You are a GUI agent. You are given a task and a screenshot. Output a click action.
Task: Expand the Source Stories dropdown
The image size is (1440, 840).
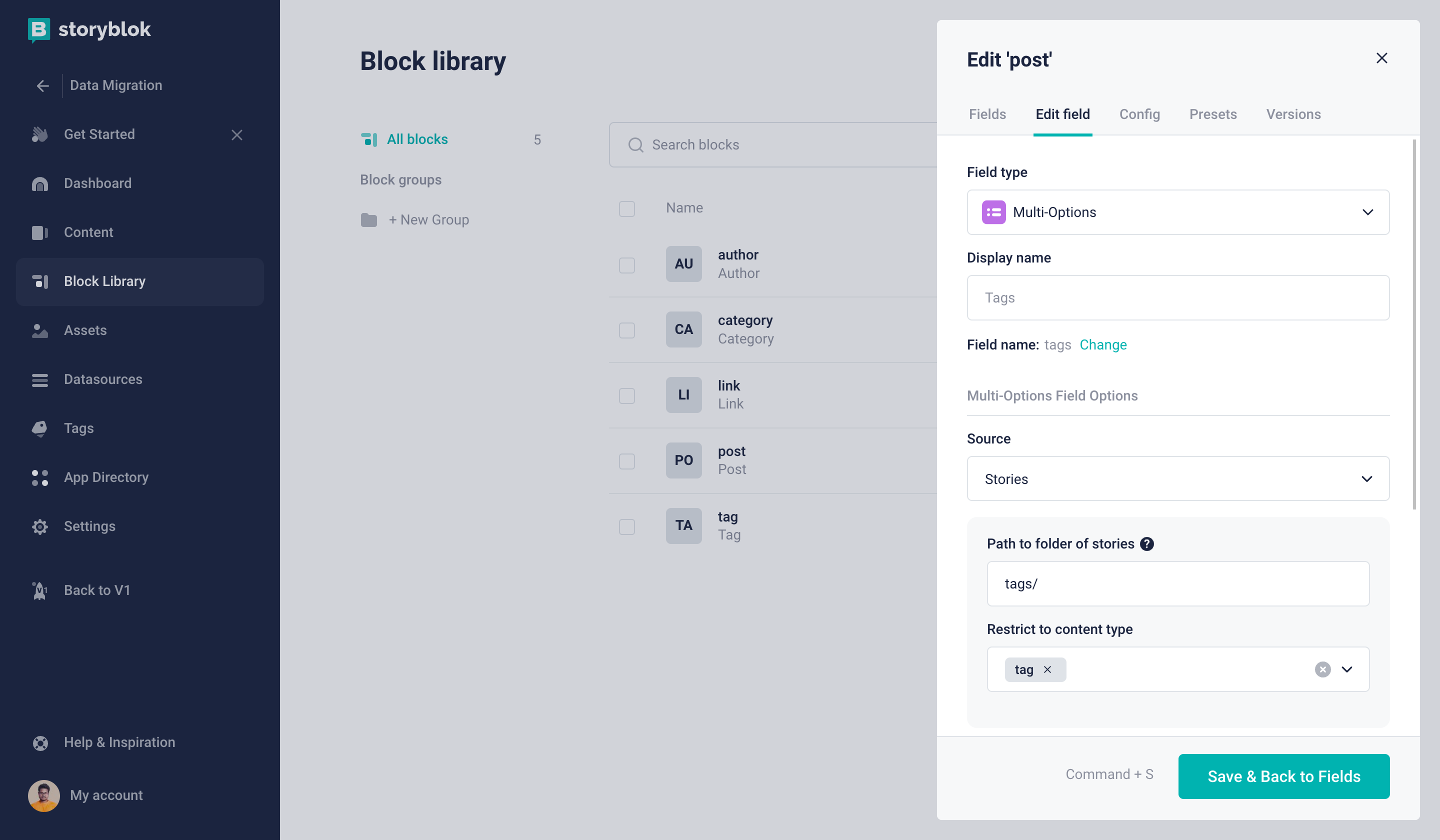point(1177,479)
